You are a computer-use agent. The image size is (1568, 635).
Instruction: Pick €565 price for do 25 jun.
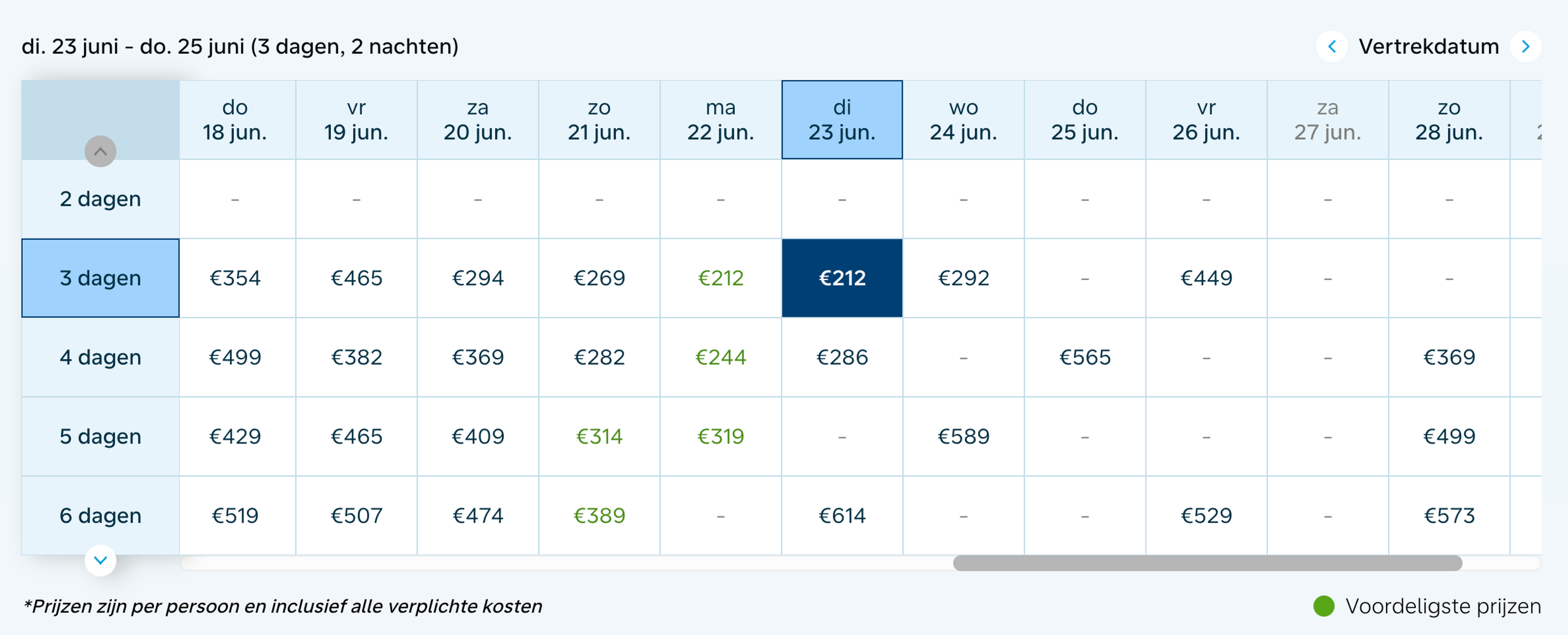point(1085,357)
